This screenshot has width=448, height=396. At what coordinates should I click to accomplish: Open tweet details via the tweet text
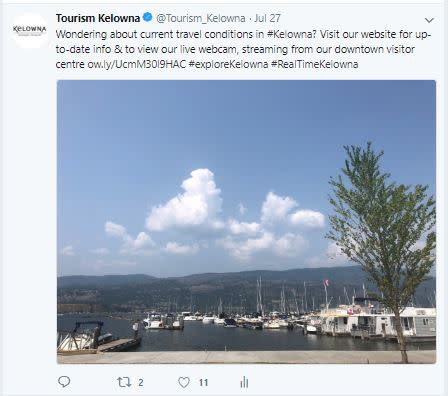(243, 49)
